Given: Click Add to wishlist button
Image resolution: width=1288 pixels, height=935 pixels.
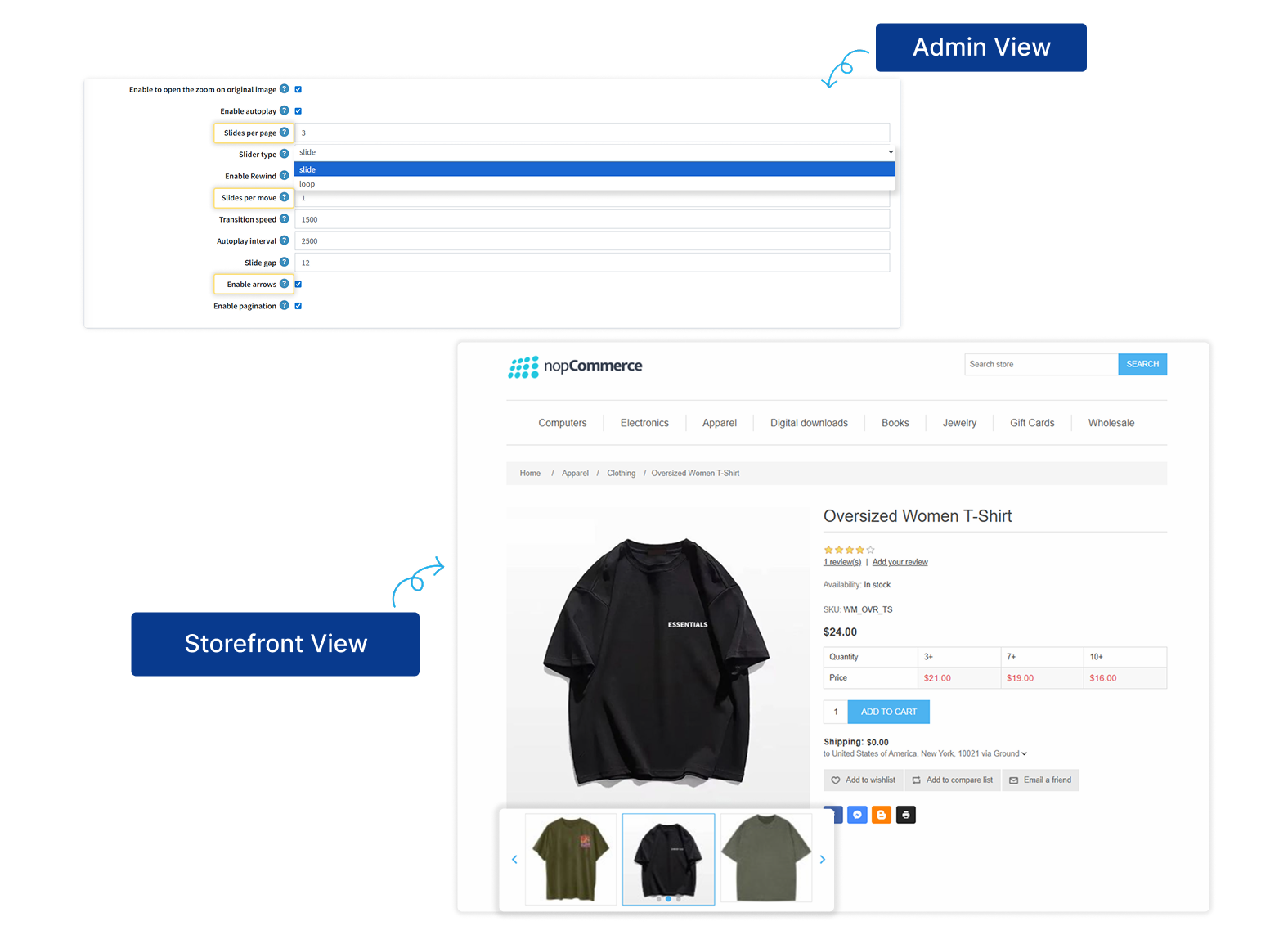Looking at the screenshot, I should [x=864, y=780].
